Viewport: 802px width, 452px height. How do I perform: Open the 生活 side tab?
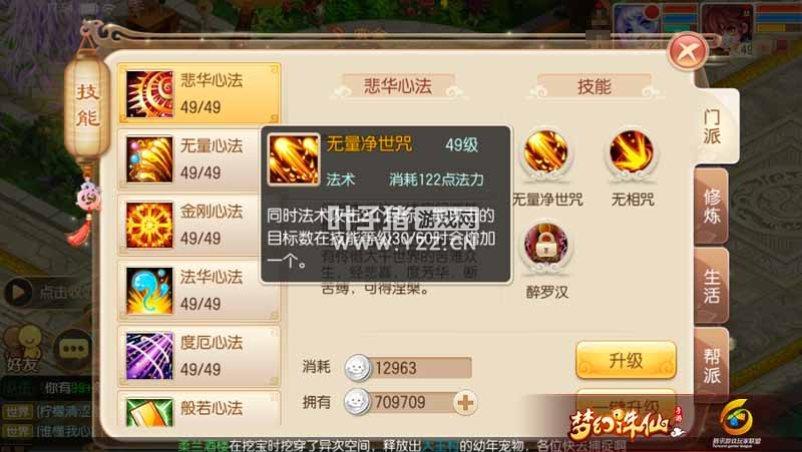(x=711, y=286)
